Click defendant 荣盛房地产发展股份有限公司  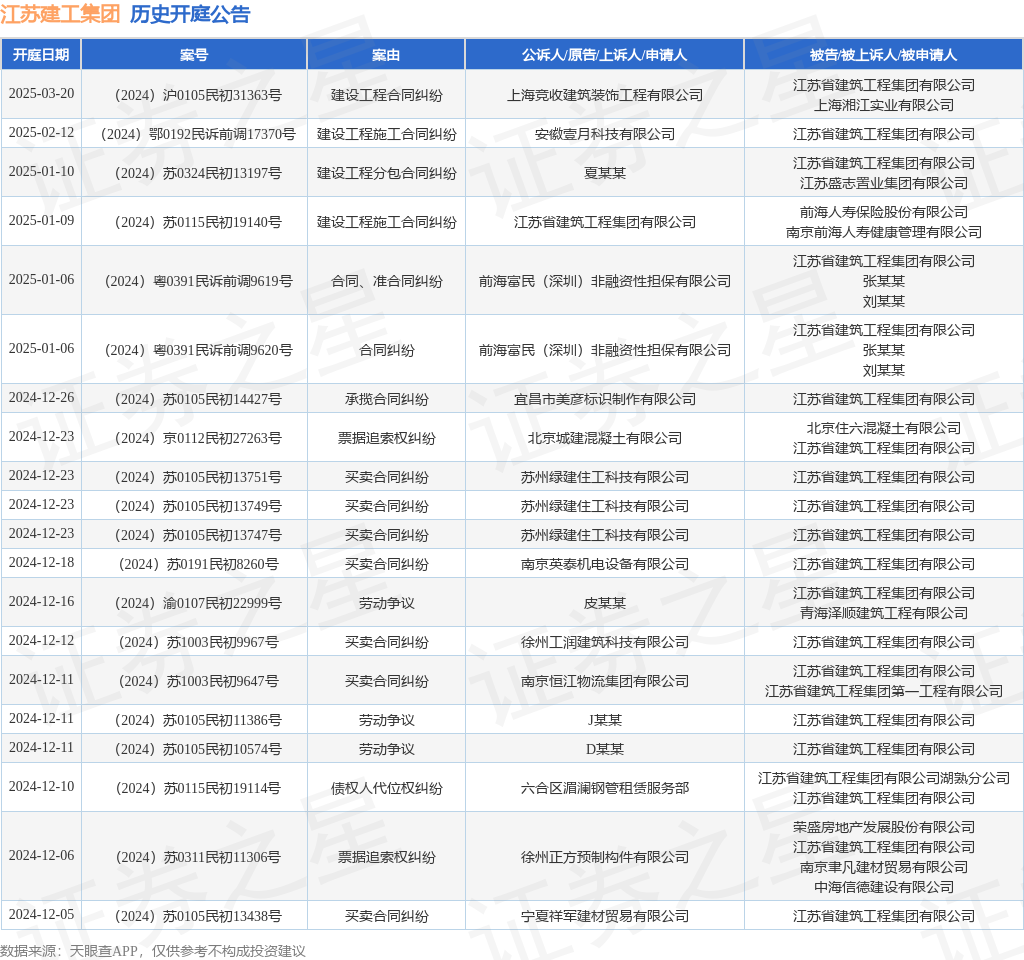click(884, 827)
